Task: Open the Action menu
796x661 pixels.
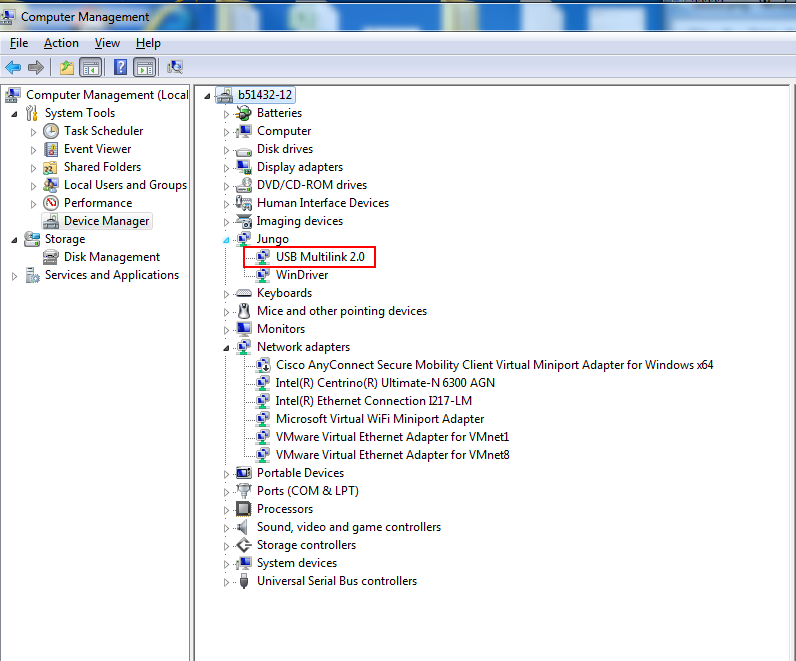Action: pyautogui.click(x=61, y=43)
